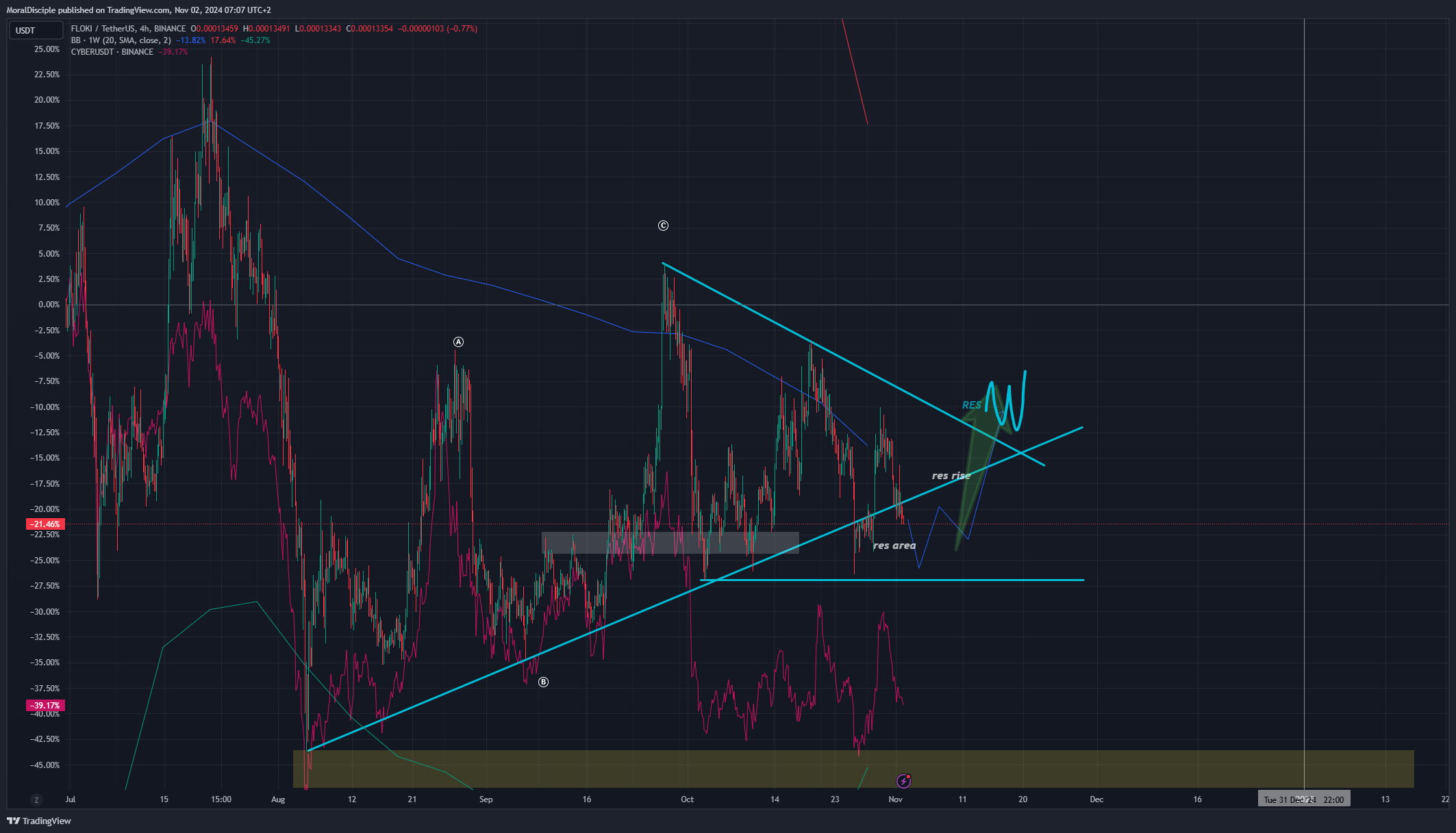Click the Nov time axis label
This screenshot has height=833, width=1456.
coord(895,799)
